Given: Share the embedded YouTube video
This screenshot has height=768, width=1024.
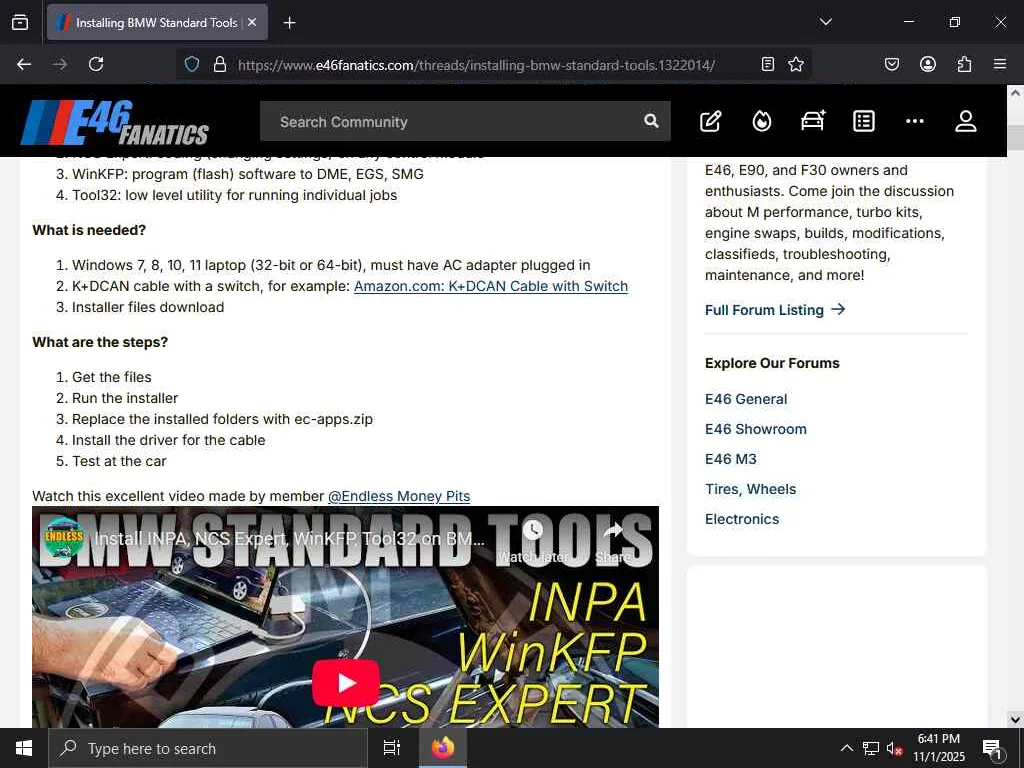Looking at the screenshot, I should [613, 541].
